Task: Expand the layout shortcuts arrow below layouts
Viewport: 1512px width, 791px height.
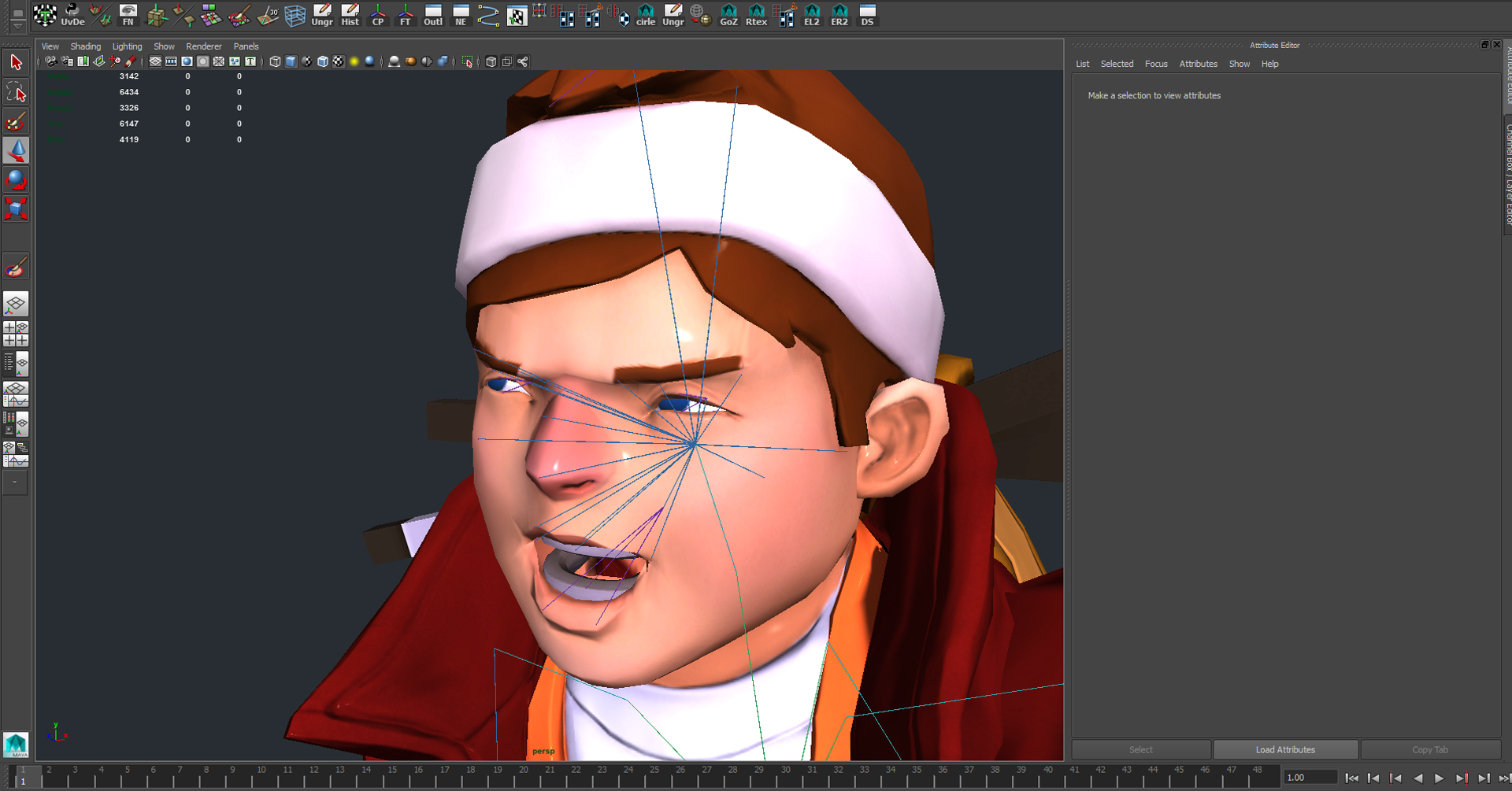Action: tap(15, 482)
